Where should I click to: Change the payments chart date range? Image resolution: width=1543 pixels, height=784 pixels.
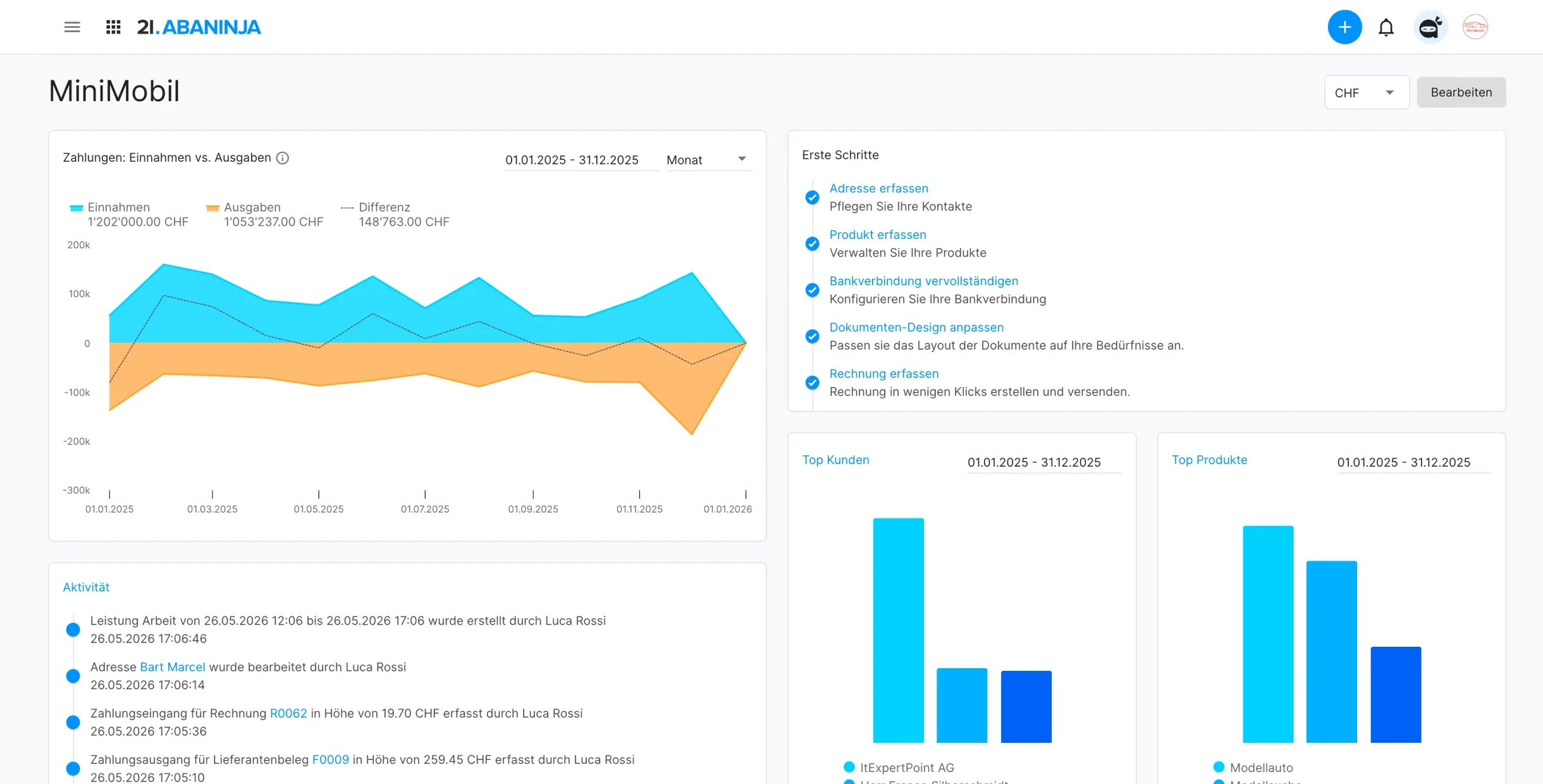(581, 160)
